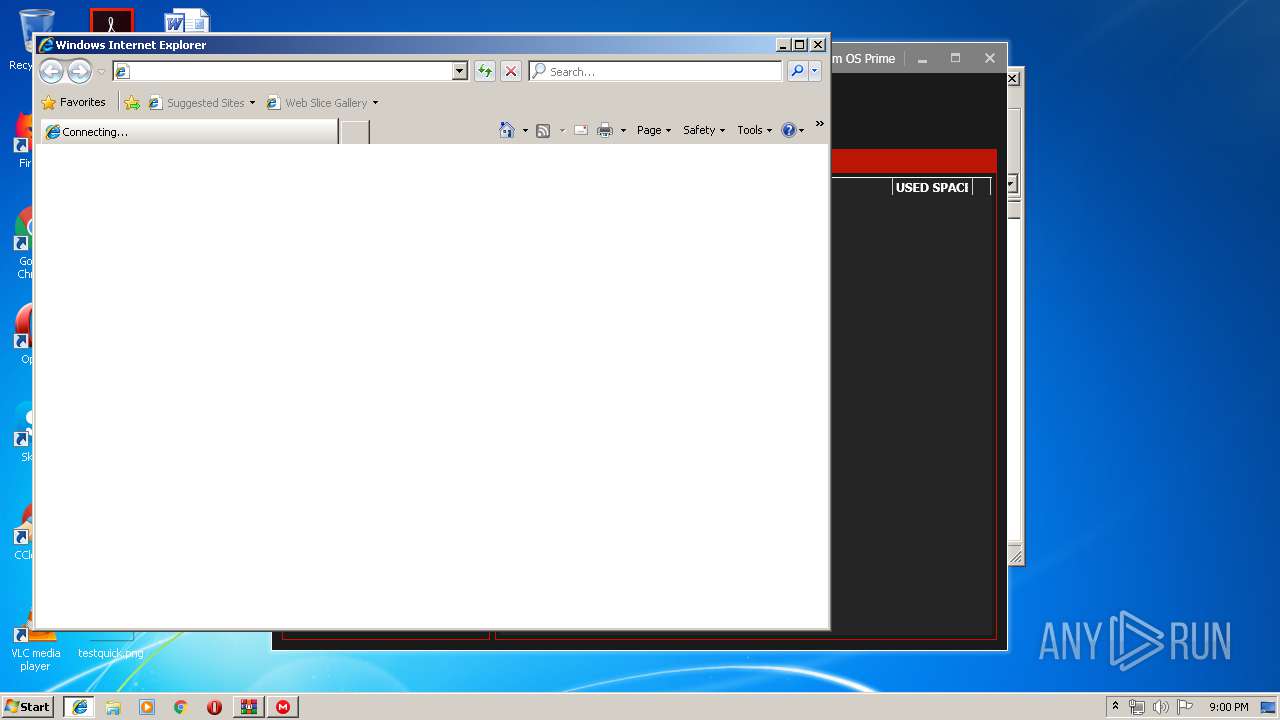Viewport: 1280px width, 720px height.
Task: Open Windows Explorer from the taskbar
Action: pyautogui.click(x=113, y=706)
